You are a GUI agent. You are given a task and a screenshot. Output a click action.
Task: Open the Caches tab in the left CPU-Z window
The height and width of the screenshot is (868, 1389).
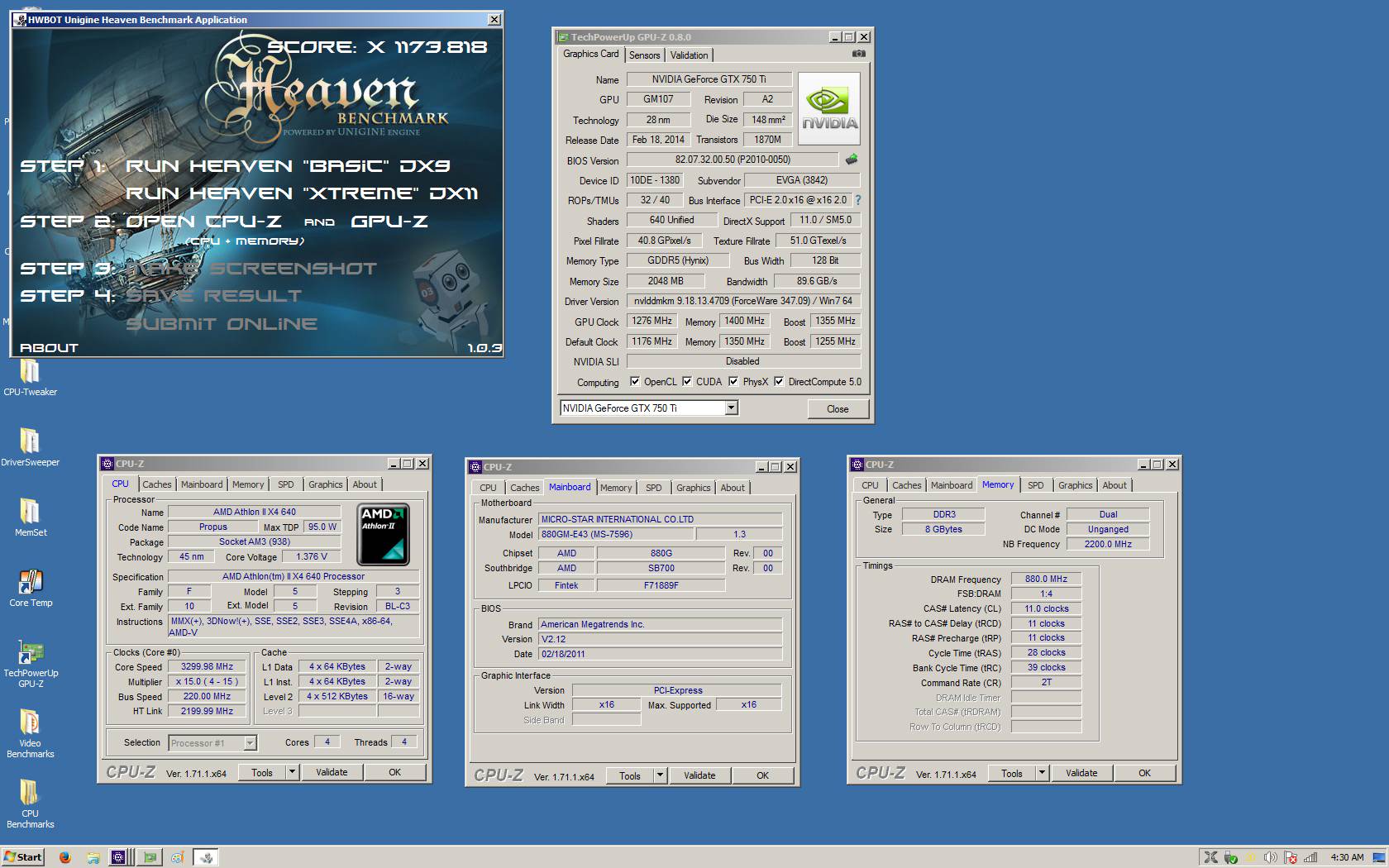click(156, 484)
